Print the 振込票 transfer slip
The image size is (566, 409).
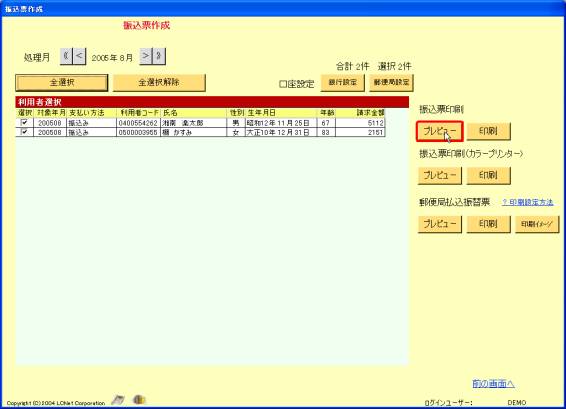[488, 131]
